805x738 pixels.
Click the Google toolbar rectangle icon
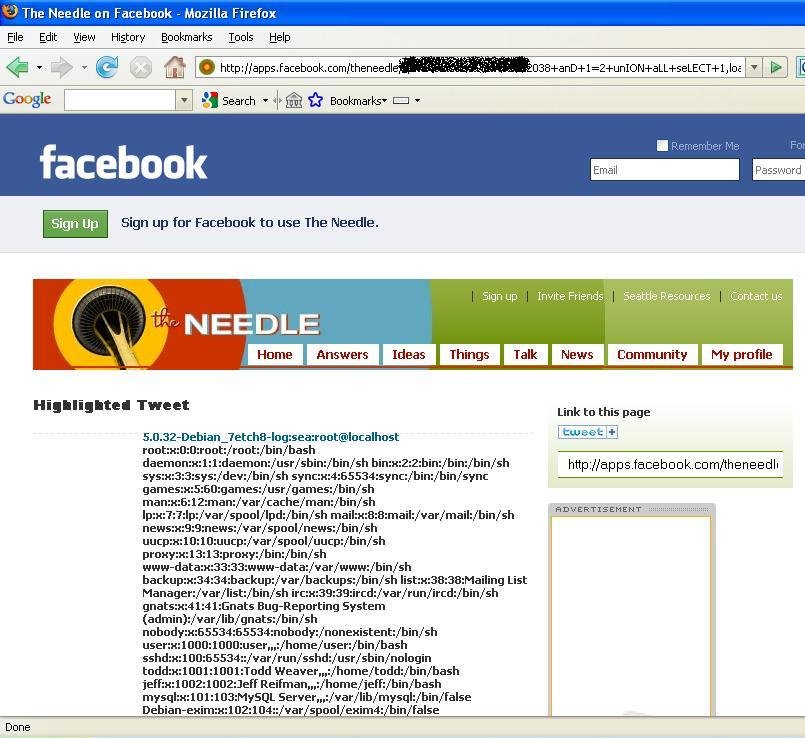pyautogui.click(x=401, y=101)
